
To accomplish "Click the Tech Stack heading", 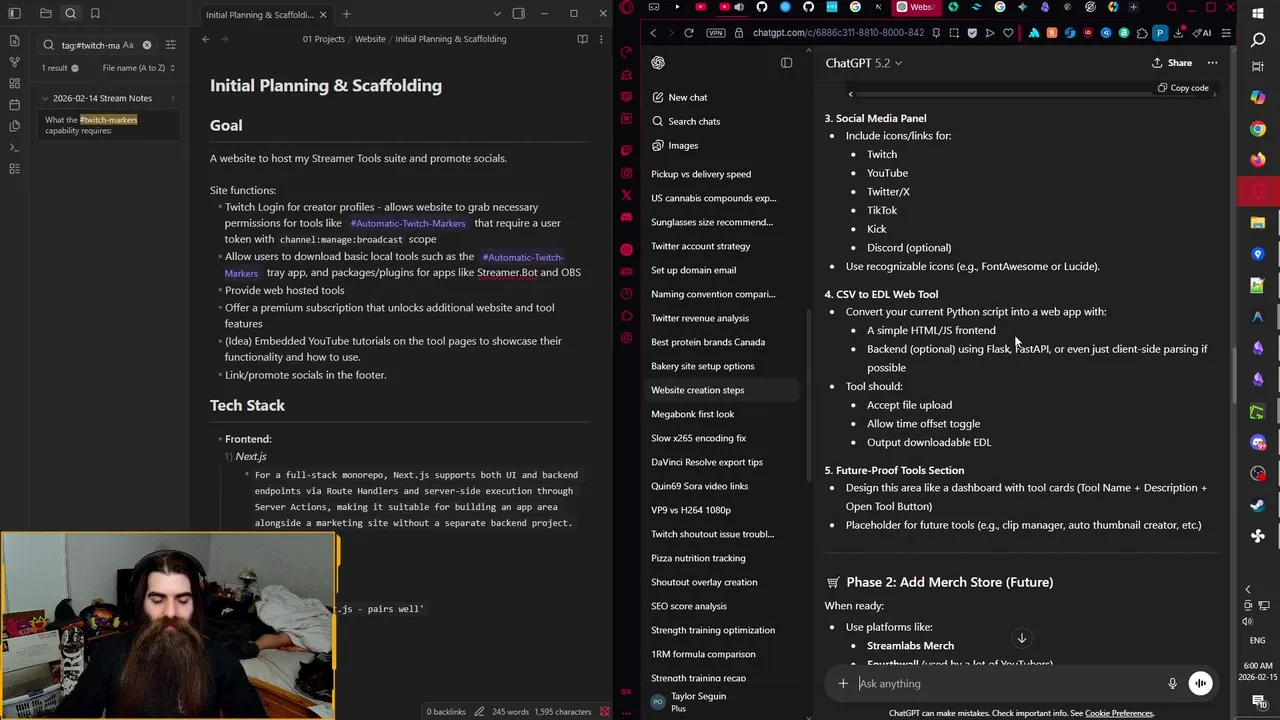I will pos(247,405).
